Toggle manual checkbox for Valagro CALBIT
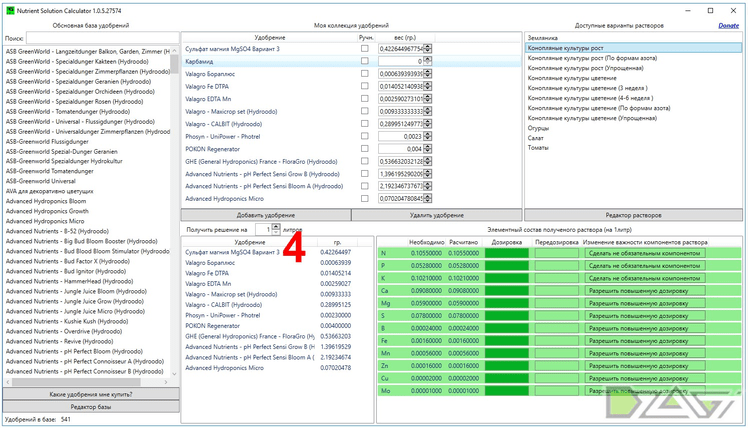The width and height of the screenshot is (748, 428). [x=364, y=124]
